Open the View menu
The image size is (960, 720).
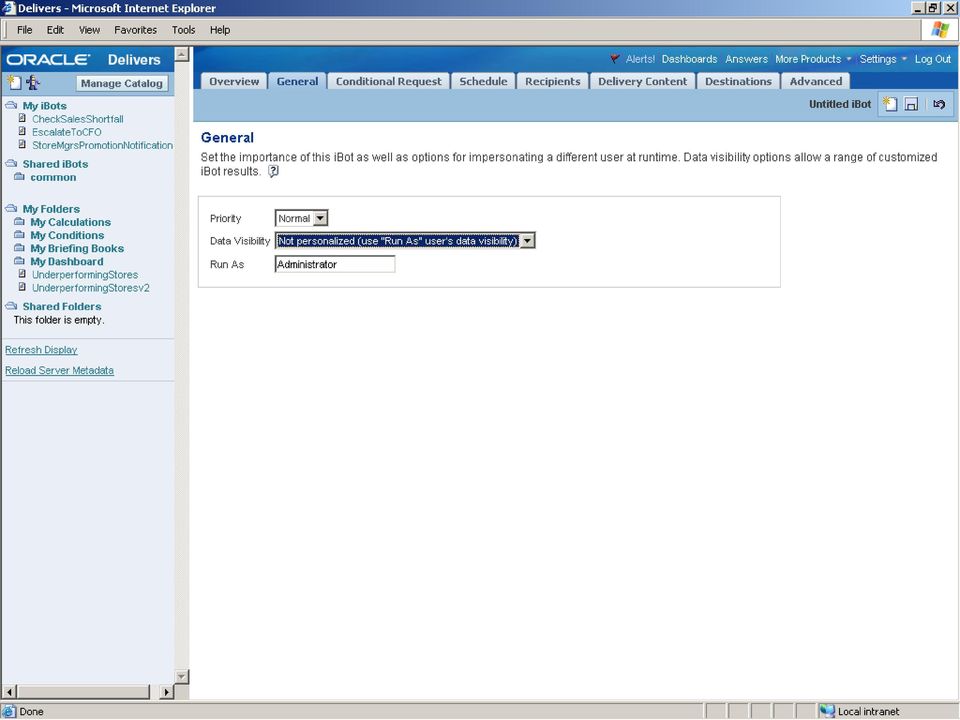pos(89,29)
